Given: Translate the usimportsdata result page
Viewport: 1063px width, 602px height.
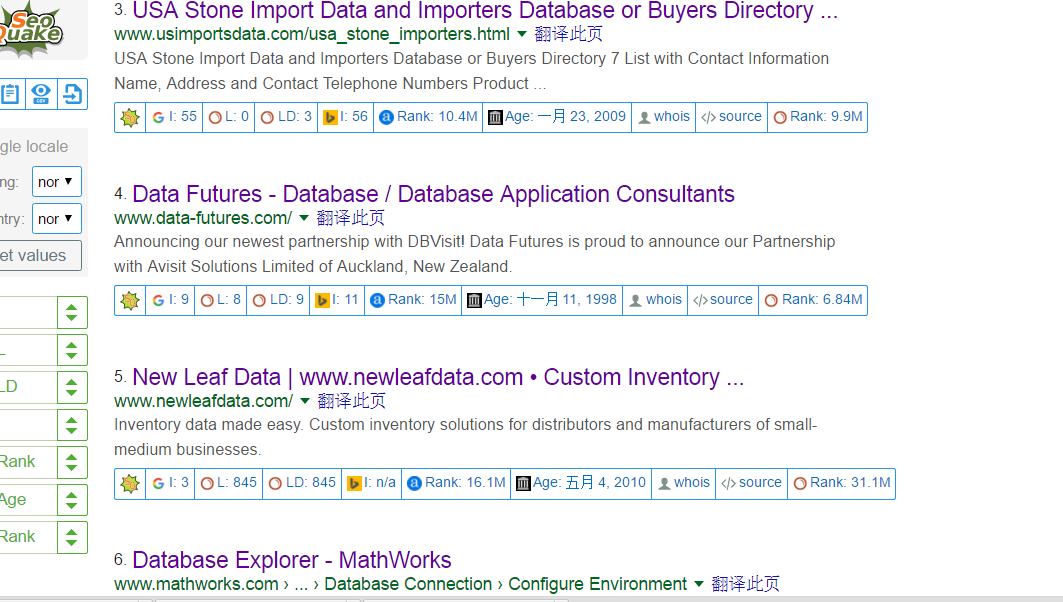Looking at the screenshot, I should (x=568, y=34).
